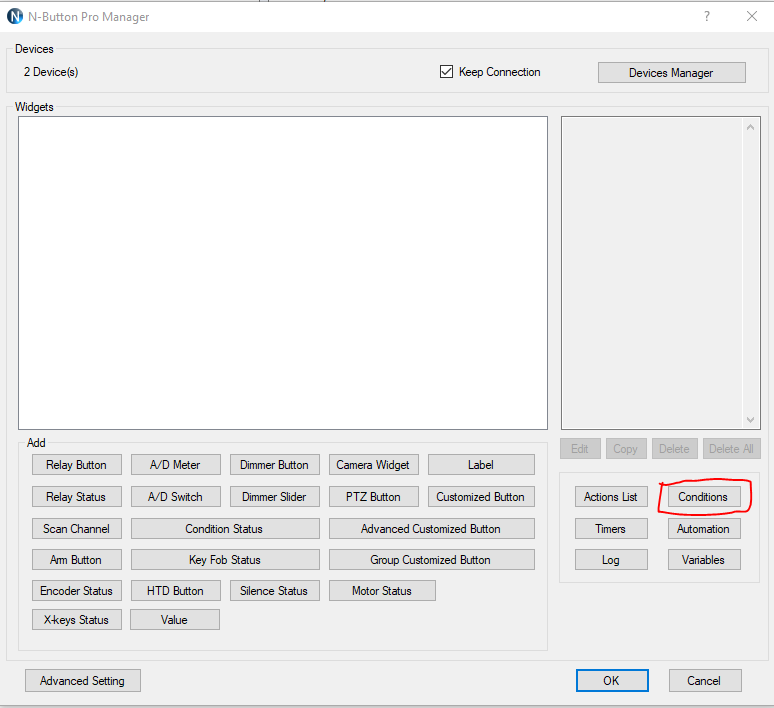
Task: Add a Group Customized Button
Action: (431, 559)
